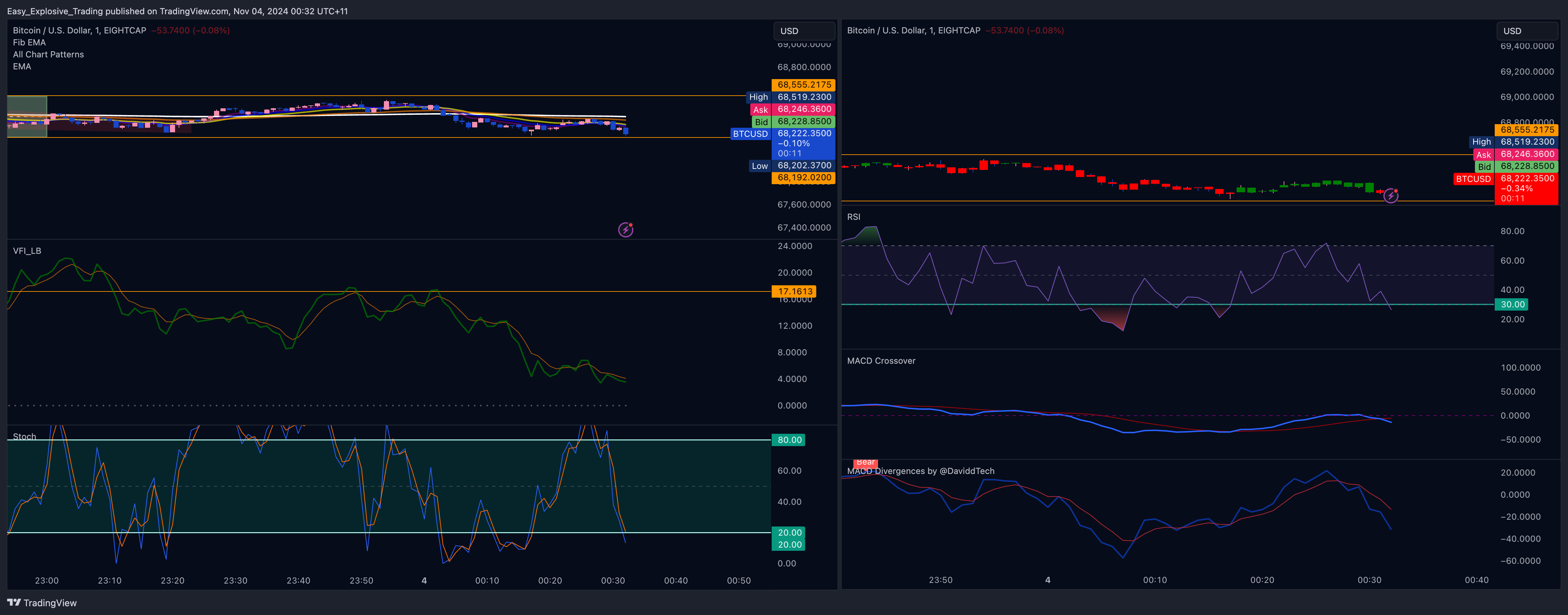Click the green highlighted pattern box on left chart
The image size is (1568, 615).
click(27, 116)
